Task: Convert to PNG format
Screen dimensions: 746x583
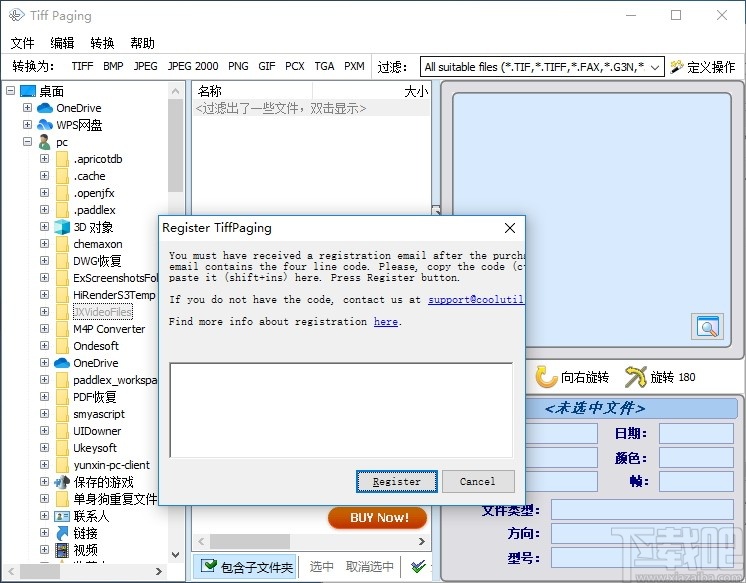Action: (x=238, y=66)
